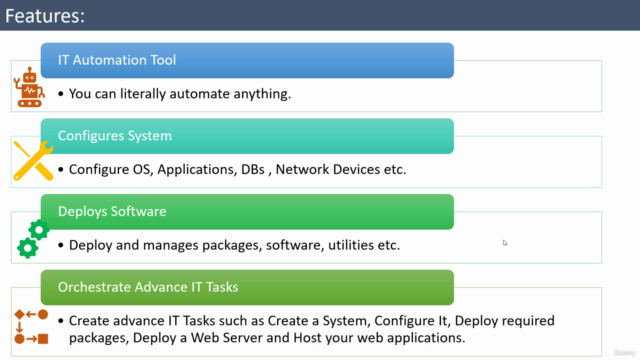Select the Orchestrate Advance IT Tasks header
The height and width of the screenshot is (360, 640).
tap(247, 287)
